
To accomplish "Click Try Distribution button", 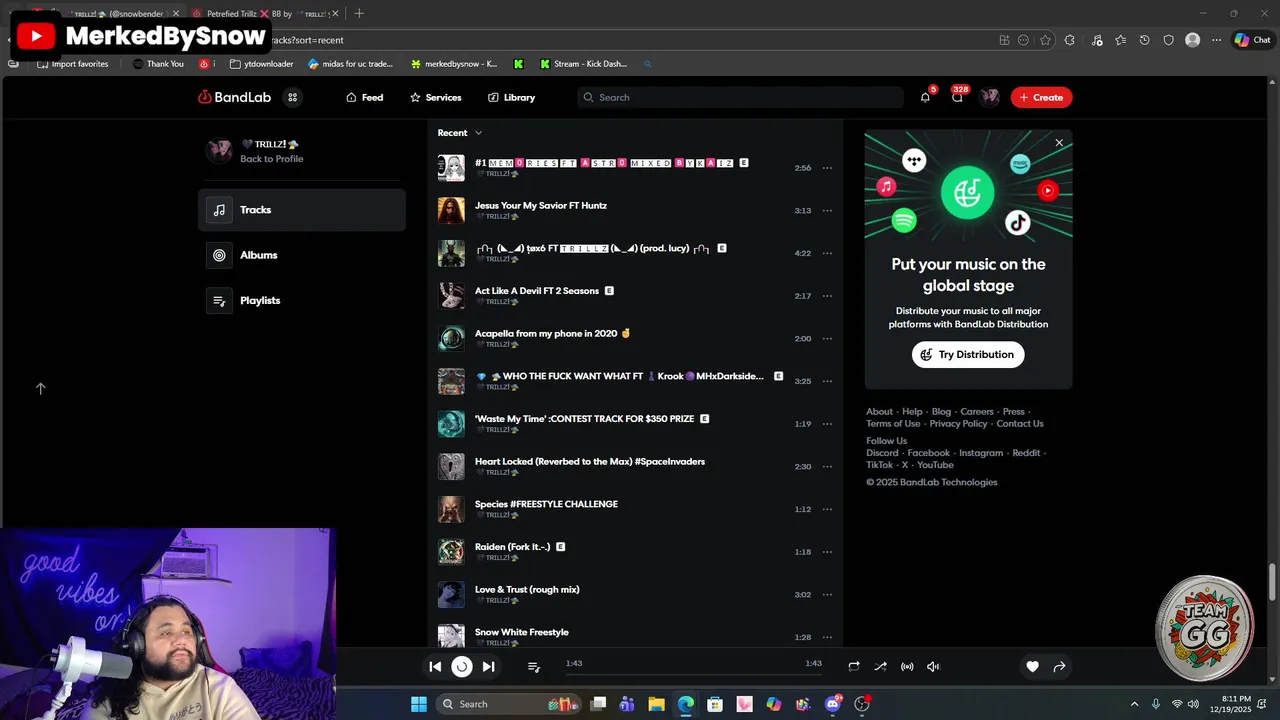I will tap(968, 354).
